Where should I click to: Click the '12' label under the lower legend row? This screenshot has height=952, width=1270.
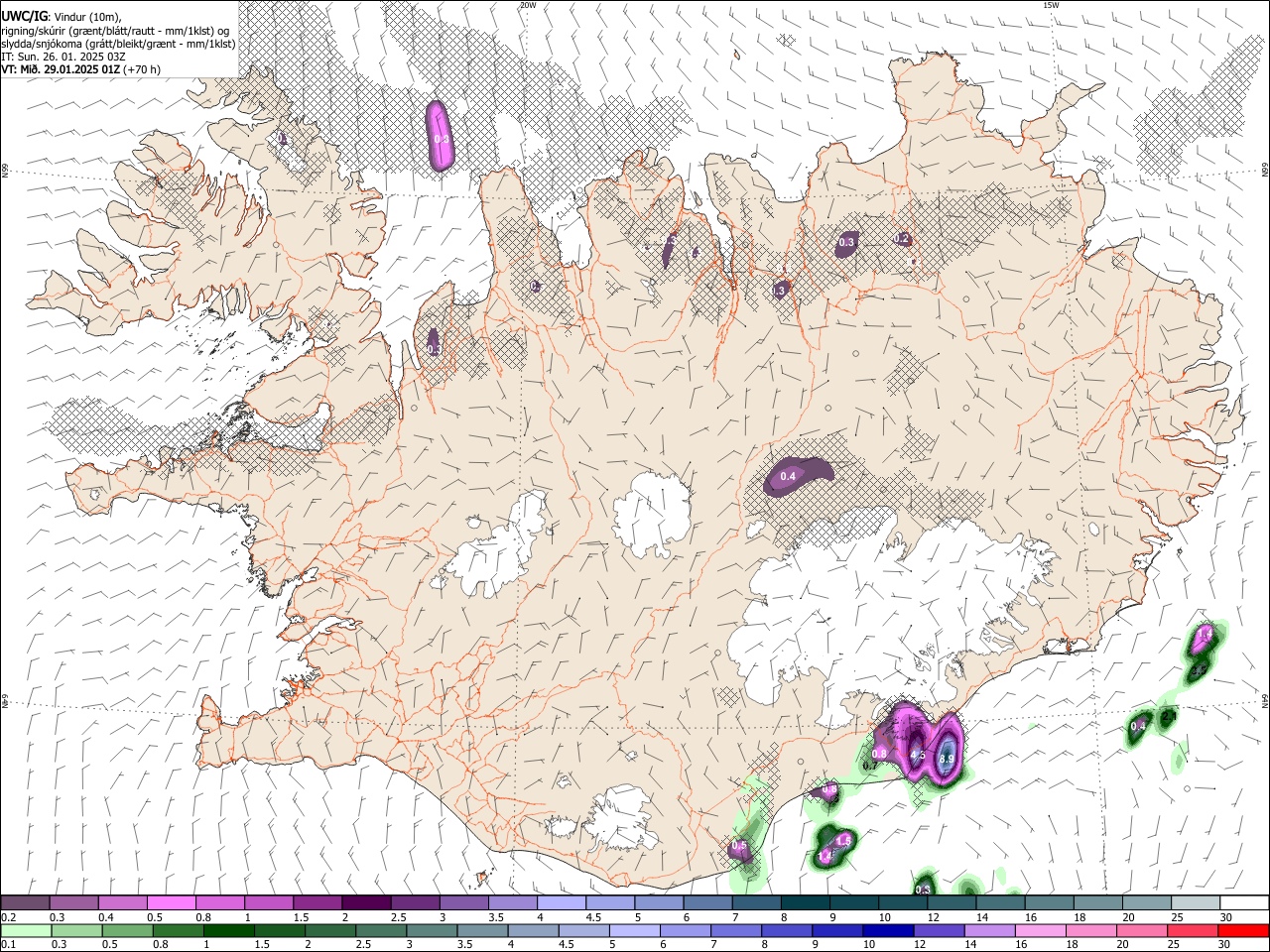click(x=920, y=944)
